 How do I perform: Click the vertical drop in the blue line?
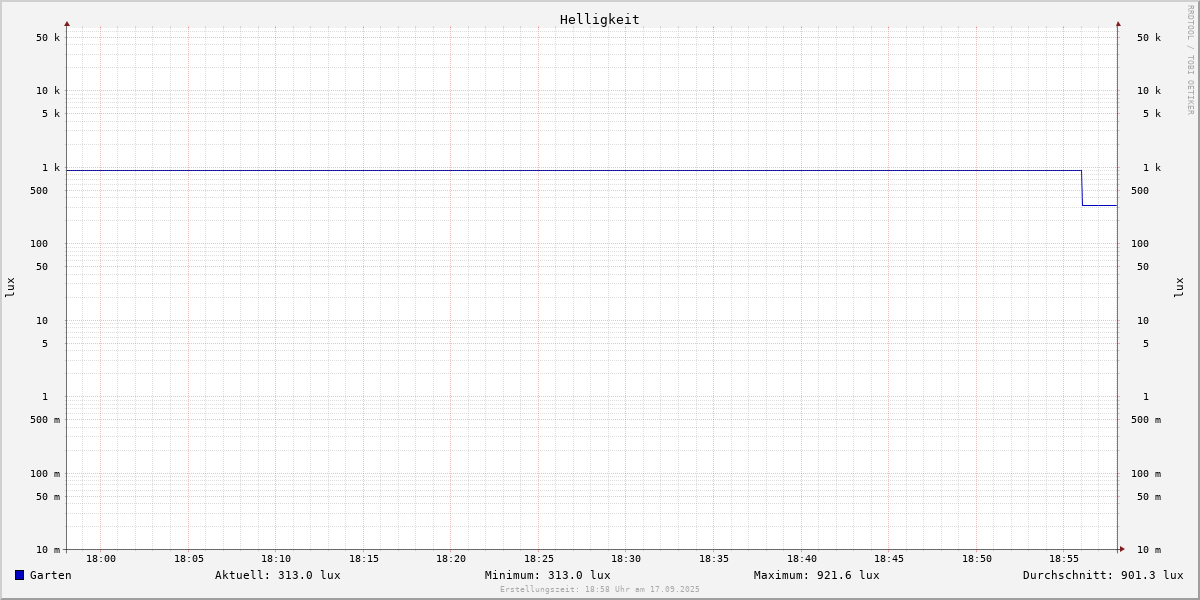click(x=1082, y=188)
